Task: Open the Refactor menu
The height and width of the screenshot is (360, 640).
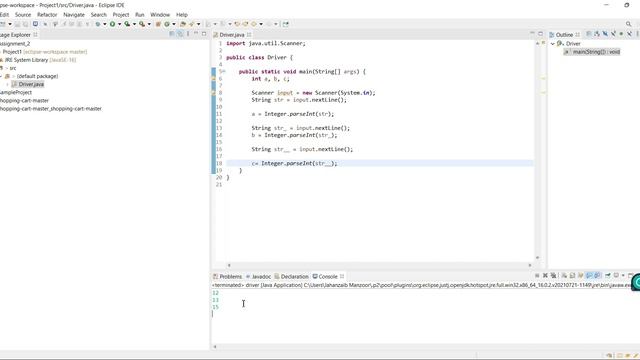Action: 47,15
